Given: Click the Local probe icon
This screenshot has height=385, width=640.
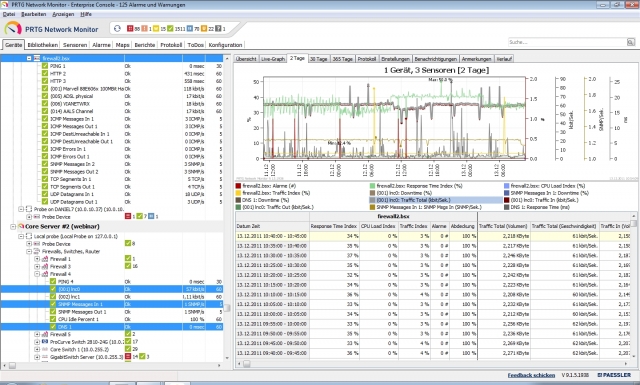Looking at the screenshot, I should point(29,236).
